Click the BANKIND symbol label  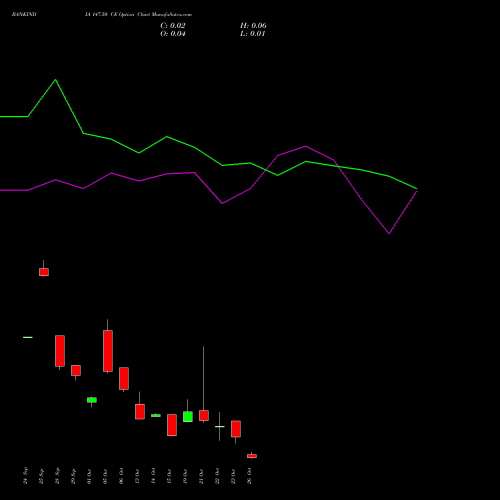click(x=24, y=14)
